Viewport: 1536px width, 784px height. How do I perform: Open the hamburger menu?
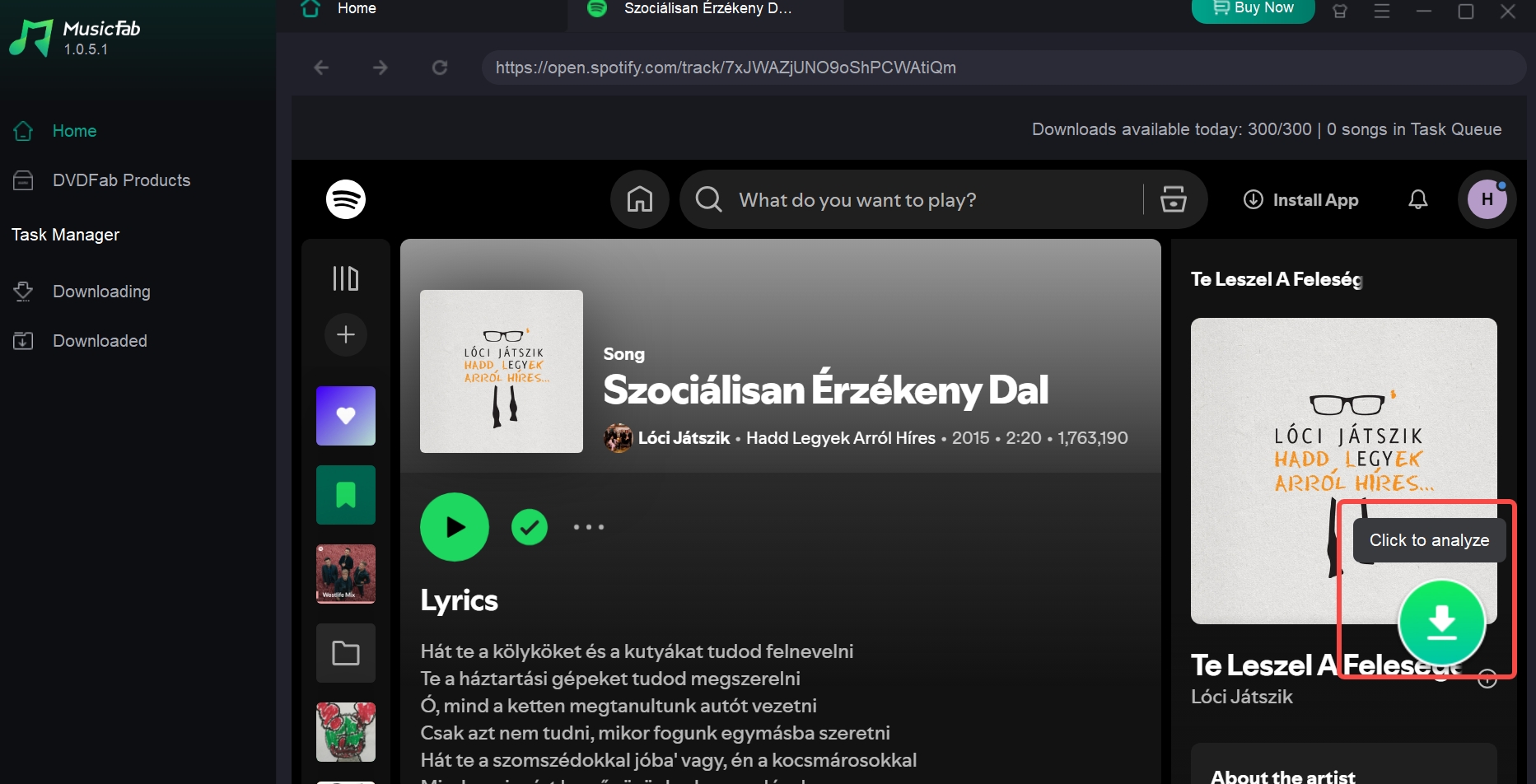click(1382, 12)
